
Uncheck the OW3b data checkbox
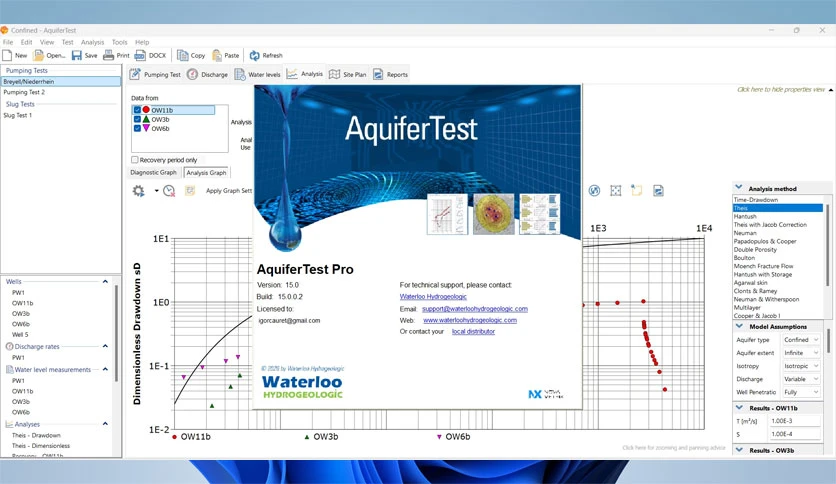click(137, 119)
